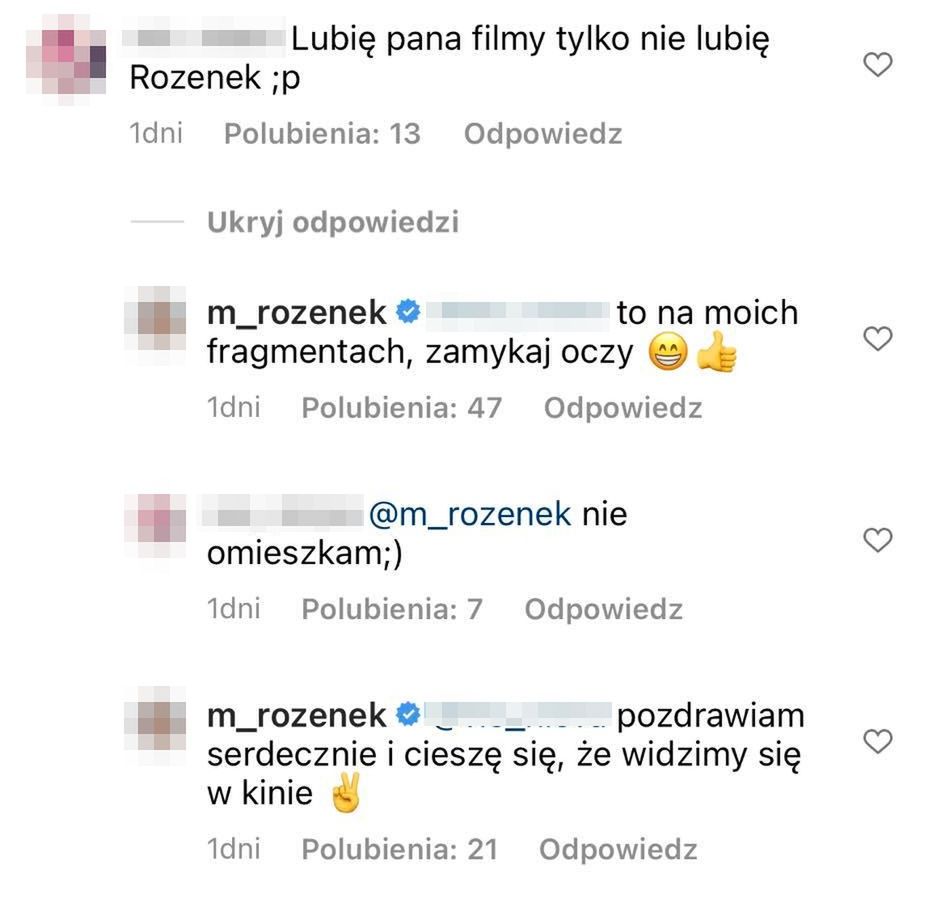Tap heart beside 'zamykaj oczy' reply
The width and height of the screenshot is (946, 920).
pyautogui.click(x=877, y=338)
